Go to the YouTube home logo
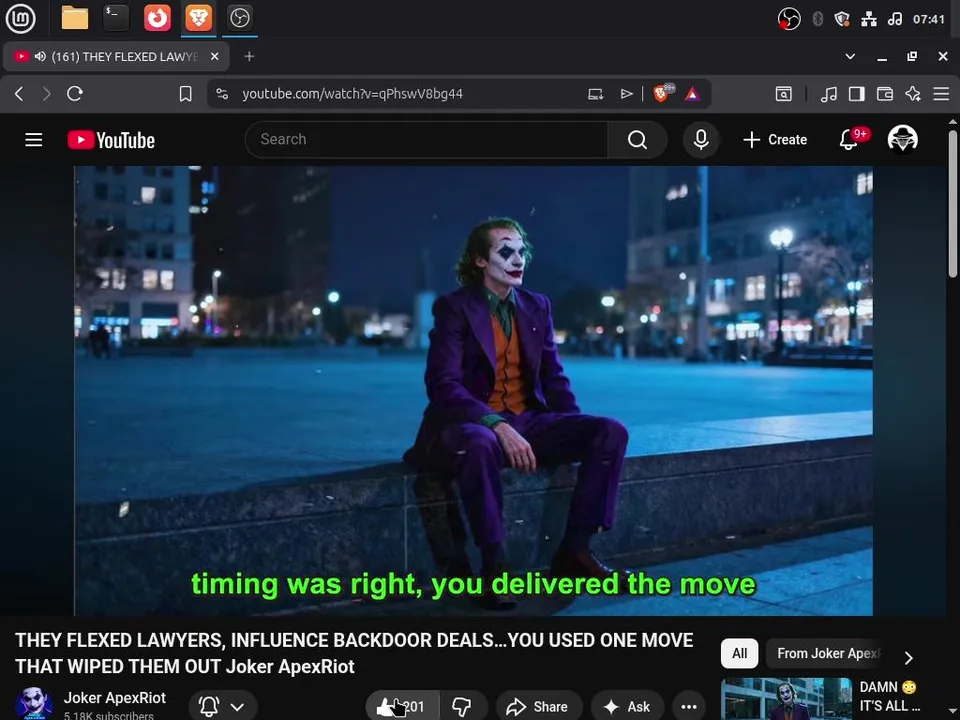This screenshot has width=960, height=720. pos(111,140)
